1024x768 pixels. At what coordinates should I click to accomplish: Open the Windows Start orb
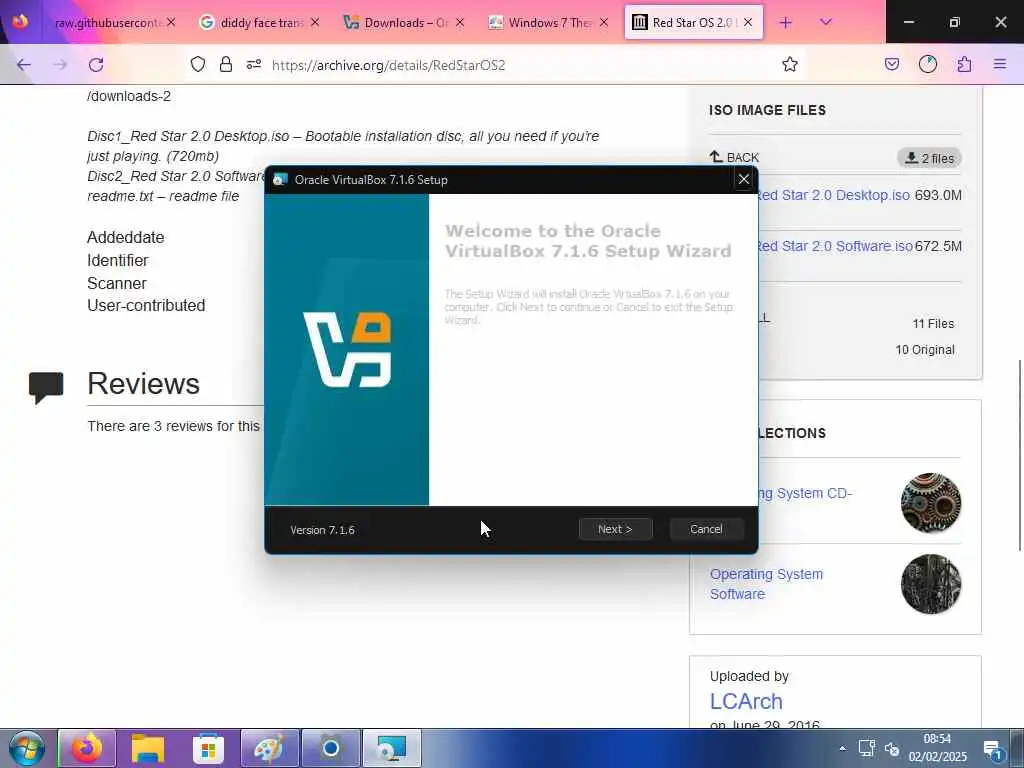pyautogui.click(x=27, y=748)
